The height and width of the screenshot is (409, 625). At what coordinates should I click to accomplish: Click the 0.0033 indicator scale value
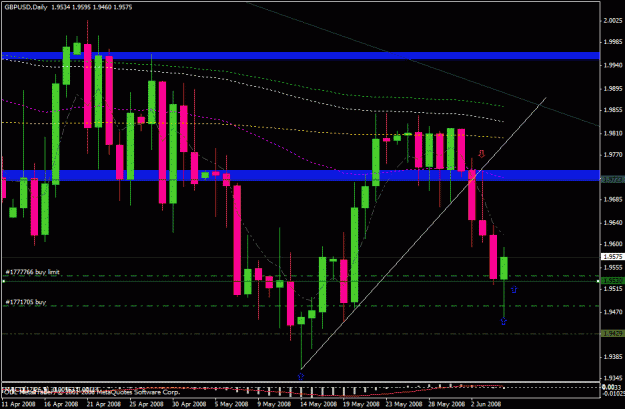[x=610, y=387]
